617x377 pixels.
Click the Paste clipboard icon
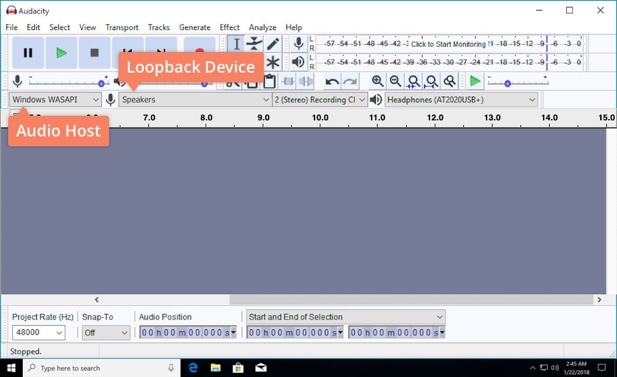click(x=269, y=82)
